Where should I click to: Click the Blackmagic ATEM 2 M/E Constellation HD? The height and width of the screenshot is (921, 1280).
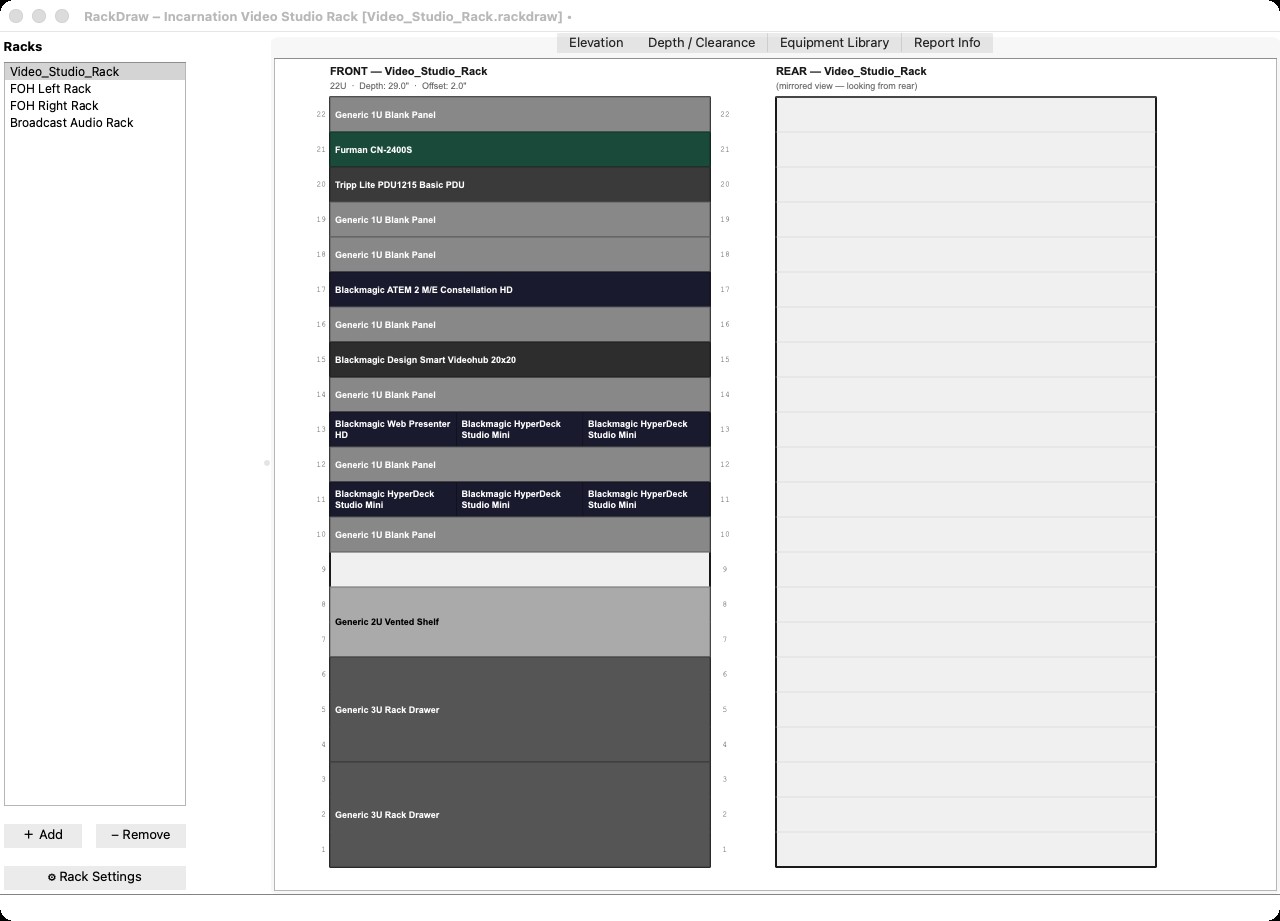coord(520,290)
